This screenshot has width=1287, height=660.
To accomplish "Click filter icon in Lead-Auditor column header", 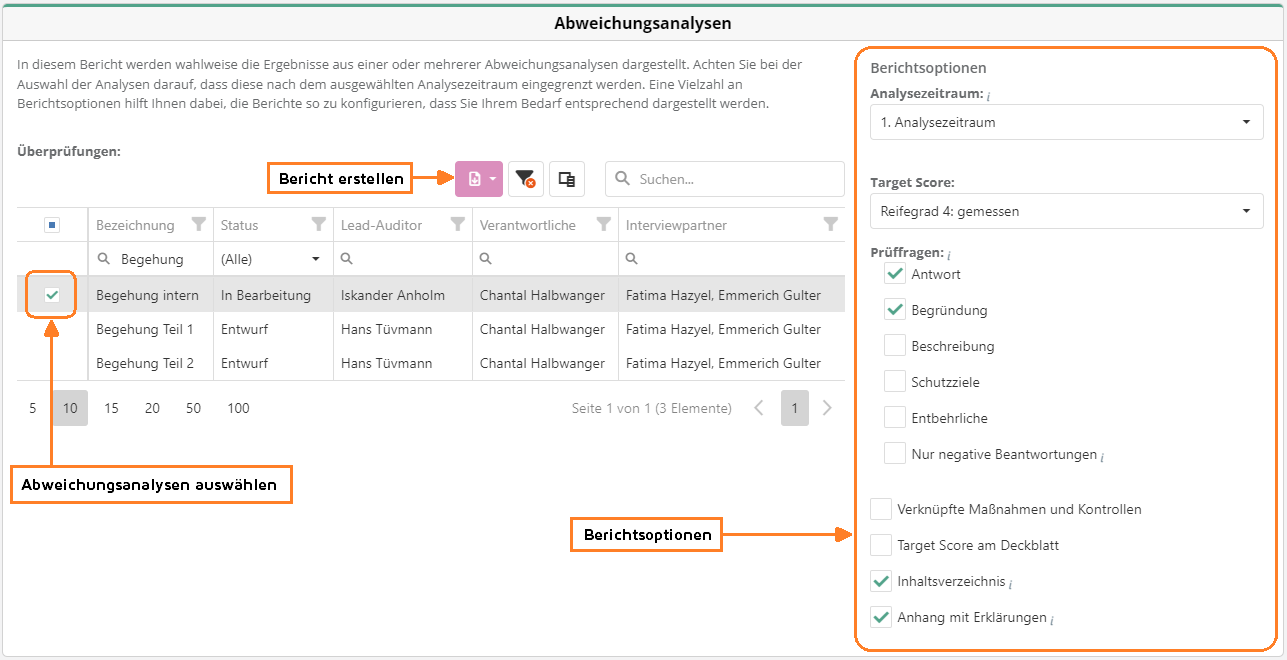I will (458, 225).
